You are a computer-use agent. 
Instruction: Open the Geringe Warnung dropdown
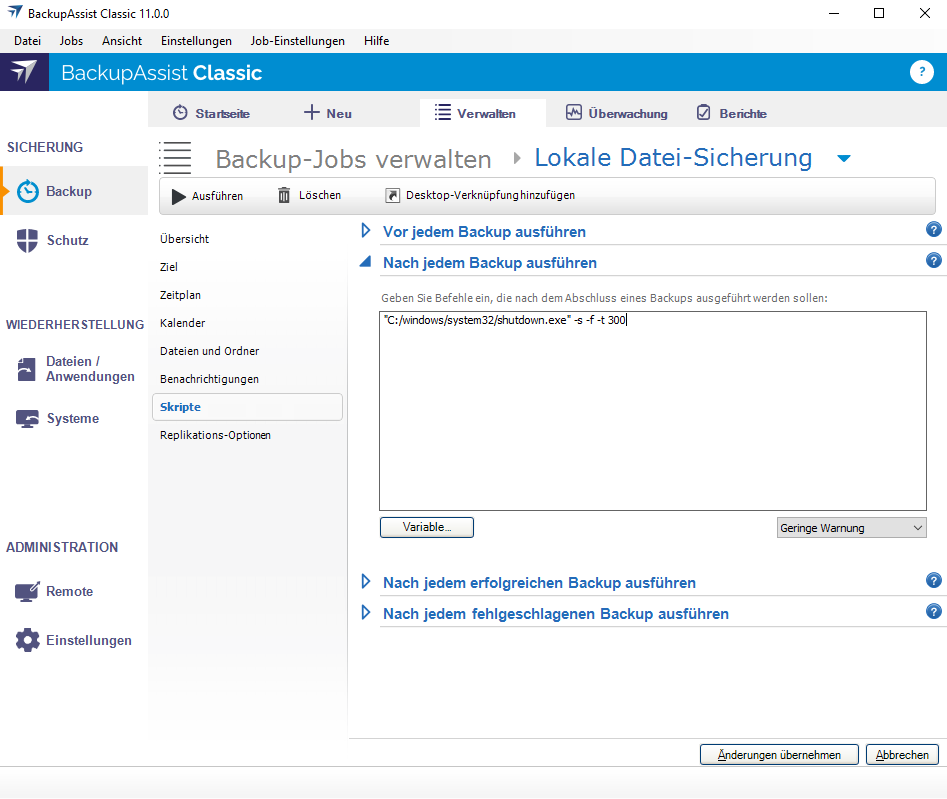pyautogui.click(x=852, y=528)
